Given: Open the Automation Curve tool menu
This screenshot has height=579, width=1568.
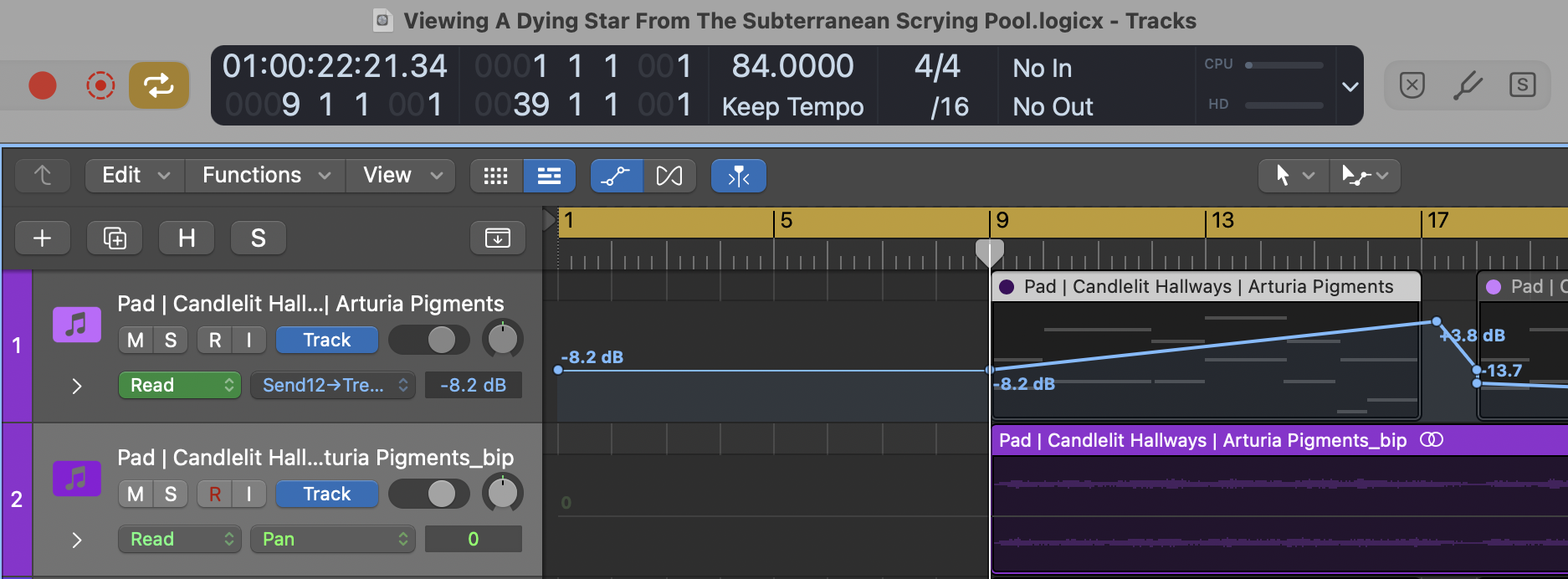Looking at the screenshot, I should click(x=1365, y=176).
